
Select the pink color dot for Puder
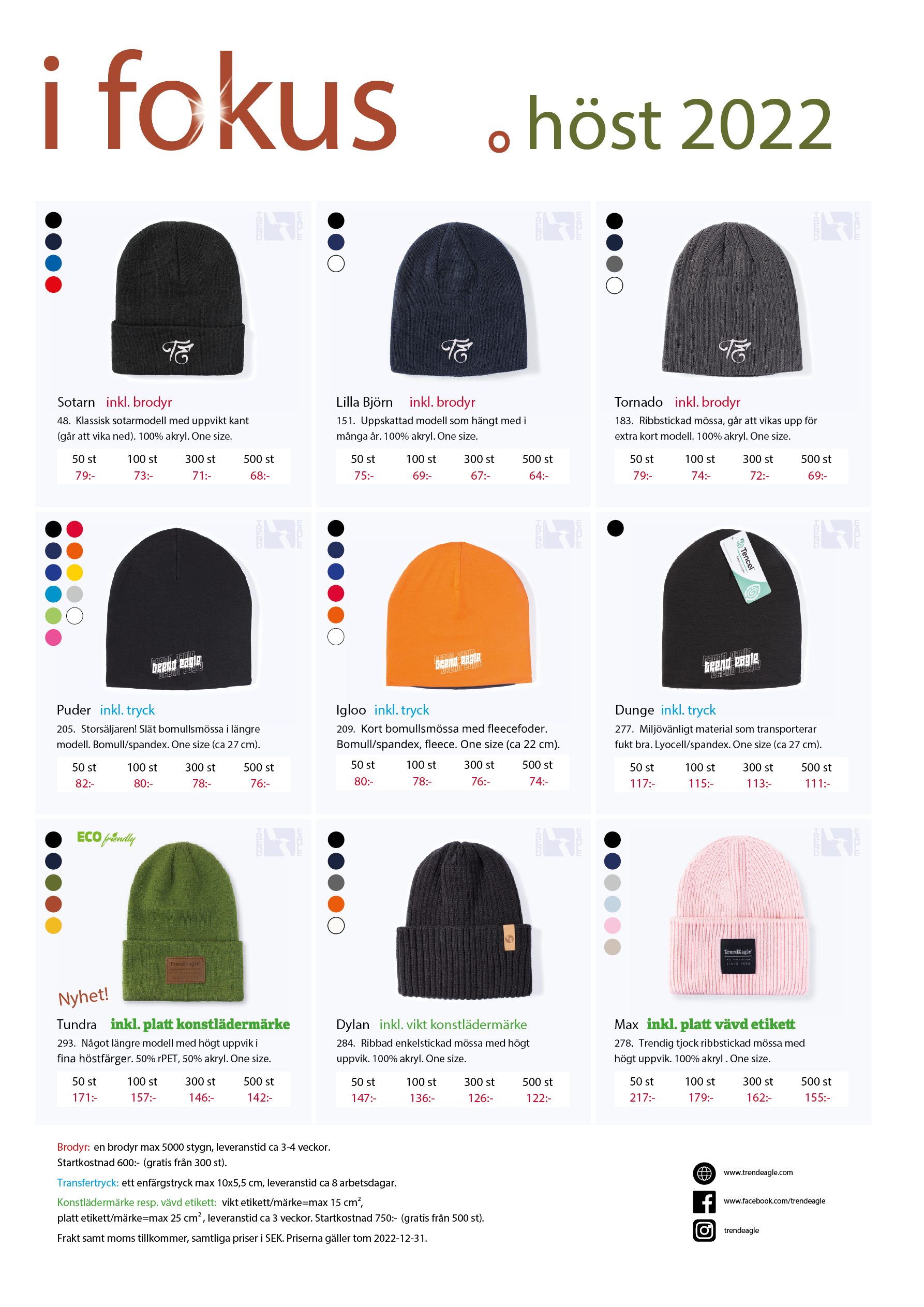[x=53, y=637]
